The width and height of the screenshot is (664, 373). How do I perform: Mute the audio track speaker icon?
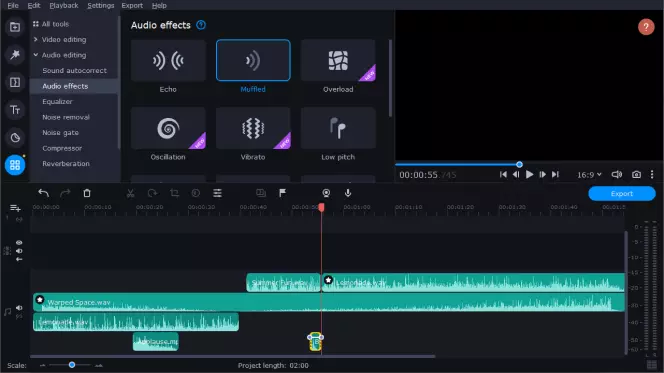(x=19, y=308)
